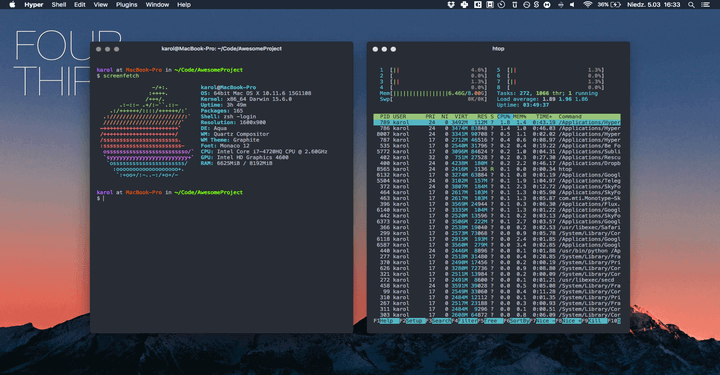Click the RES column header
The height and width of the screenshot is (375, 720).
[482, 117]
